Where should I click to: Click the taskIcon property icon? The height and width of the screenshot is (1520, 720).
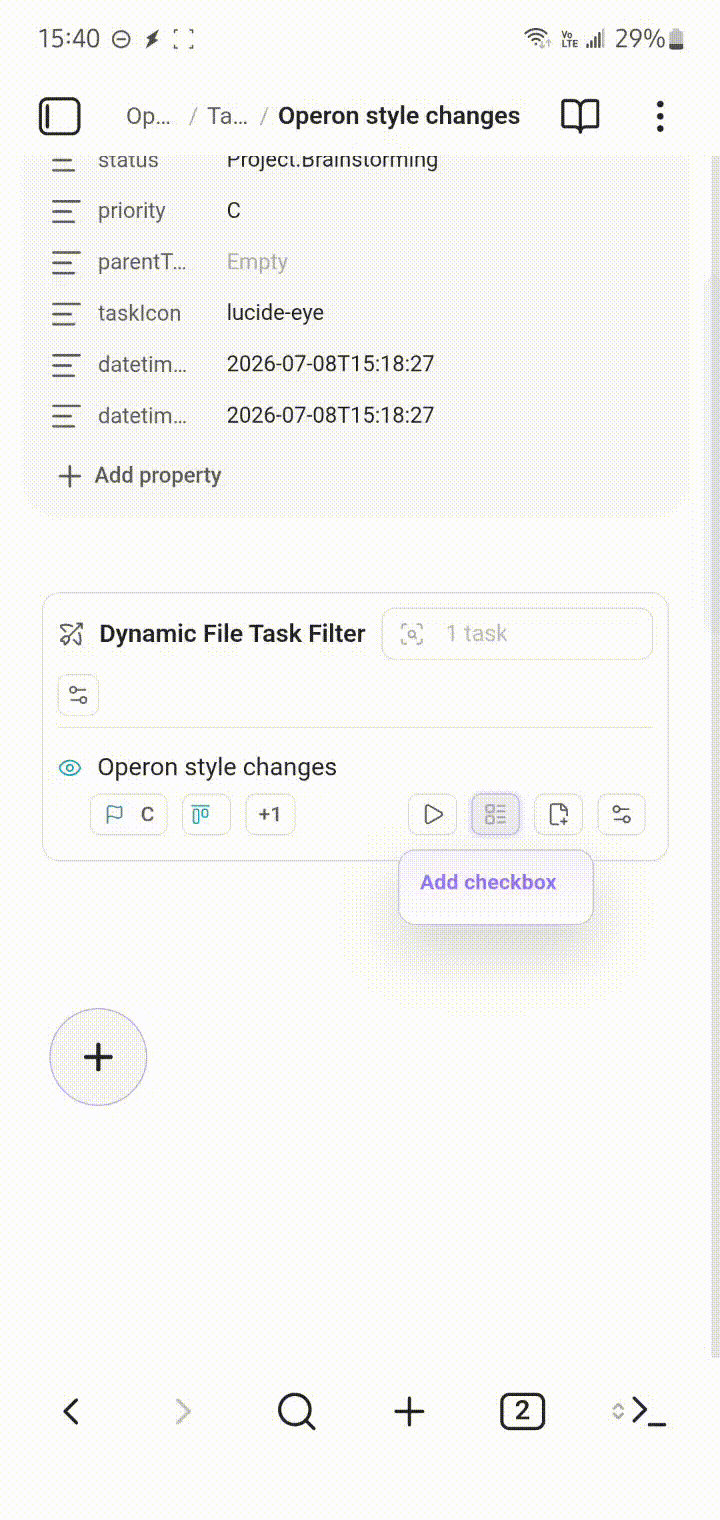[x=65, y=313]
